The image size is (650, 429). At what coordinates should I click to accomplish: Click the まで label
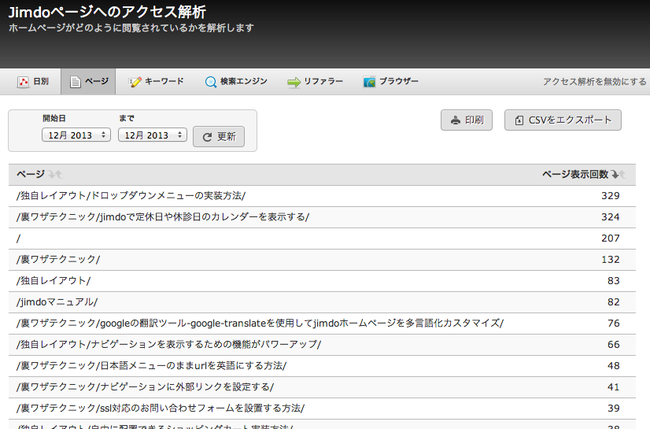coord(126,119)
